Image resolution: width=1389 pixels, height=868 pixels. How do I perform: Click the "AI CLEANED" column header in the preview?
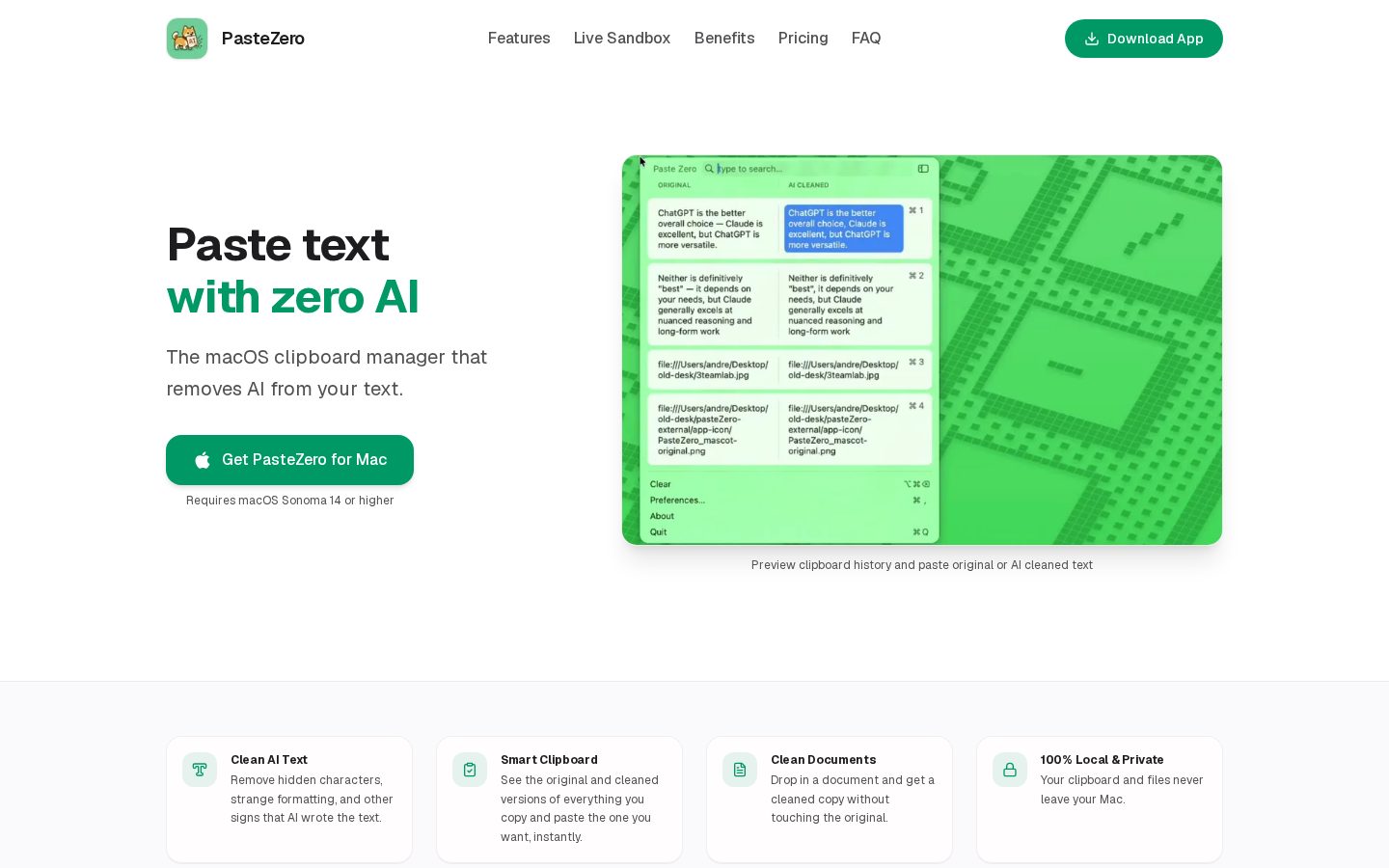(808, 185)
